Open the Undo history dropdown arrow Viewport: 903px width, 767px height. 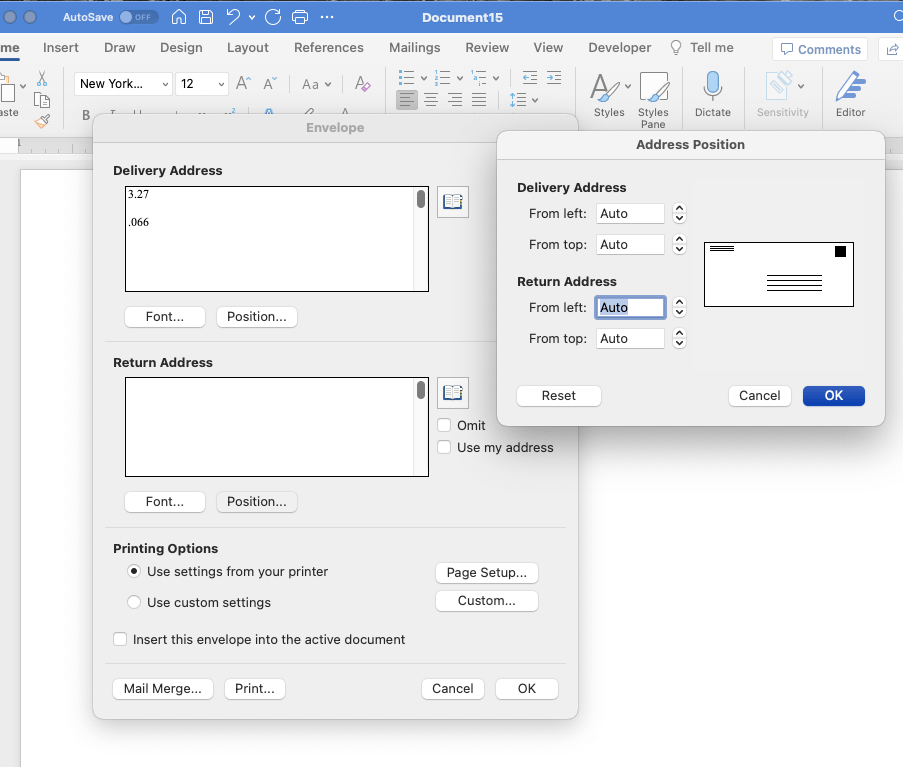(x=252, y=18)
